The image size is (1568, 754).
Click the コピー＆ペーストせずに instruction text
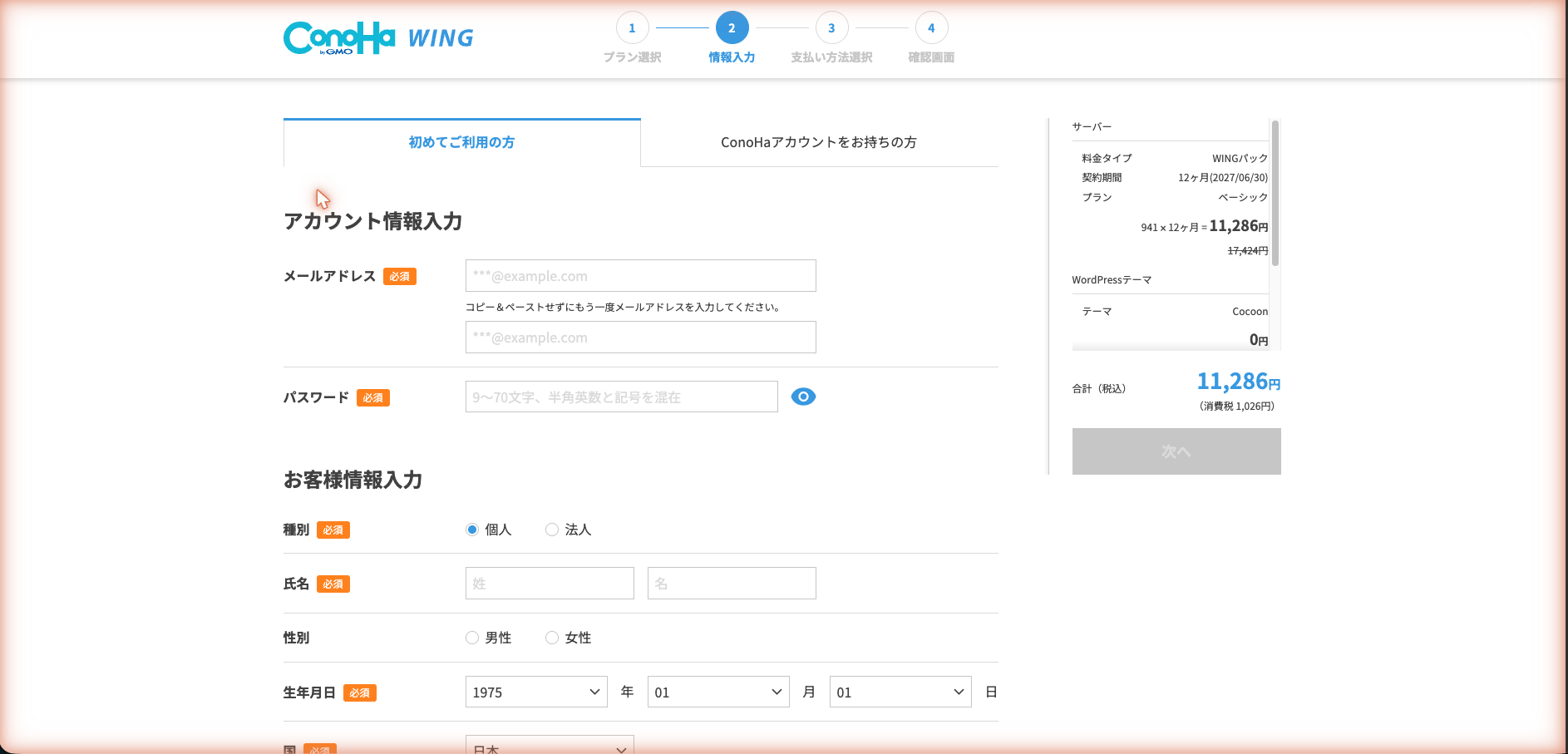[623, 307]
